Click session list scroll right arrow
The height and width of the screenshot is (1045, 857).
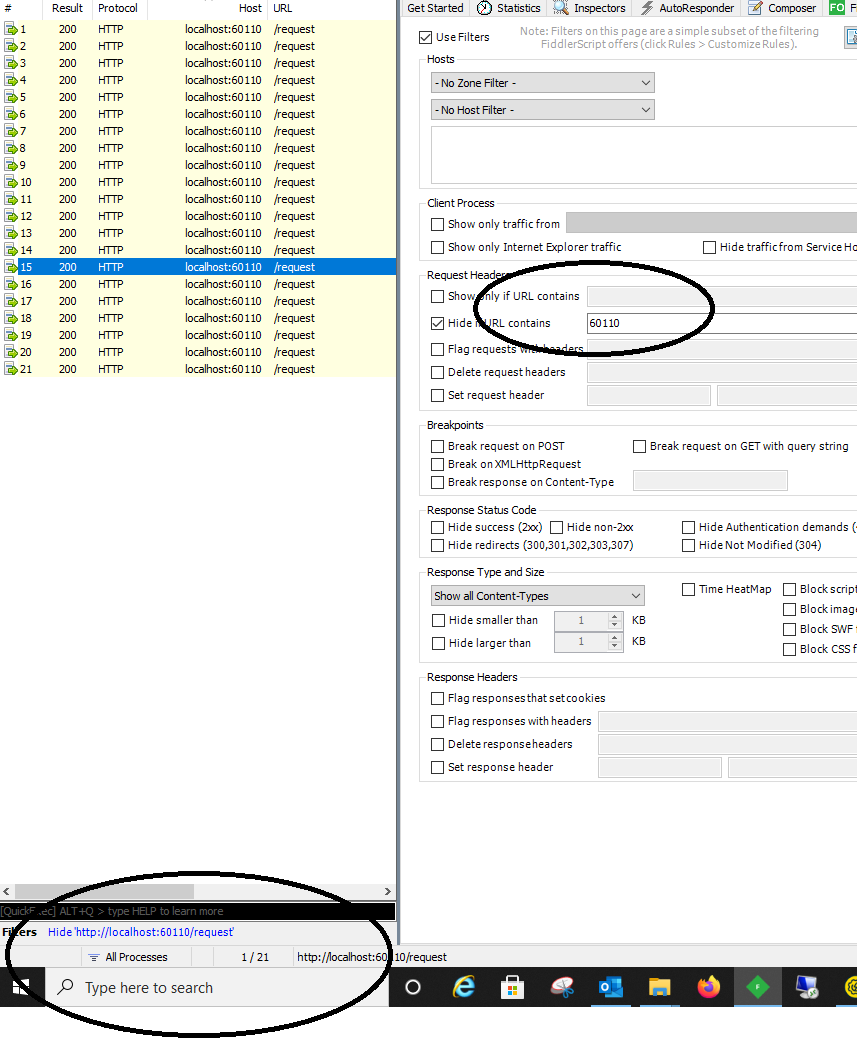coord(388,891)
